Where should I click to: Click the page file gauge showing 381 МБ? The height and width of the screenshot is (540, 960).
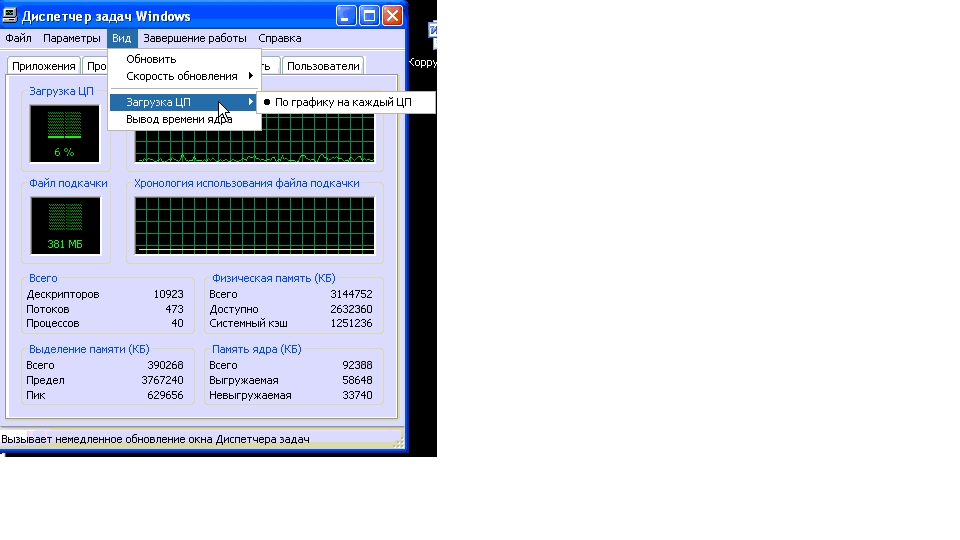tap(65, 224)
